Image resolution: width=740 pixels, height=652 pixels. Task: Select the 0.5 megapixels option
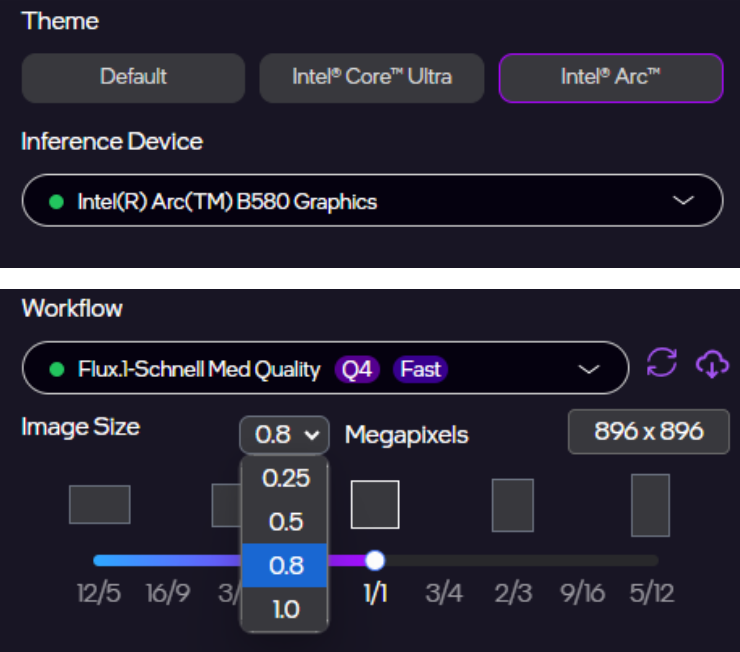285,522
